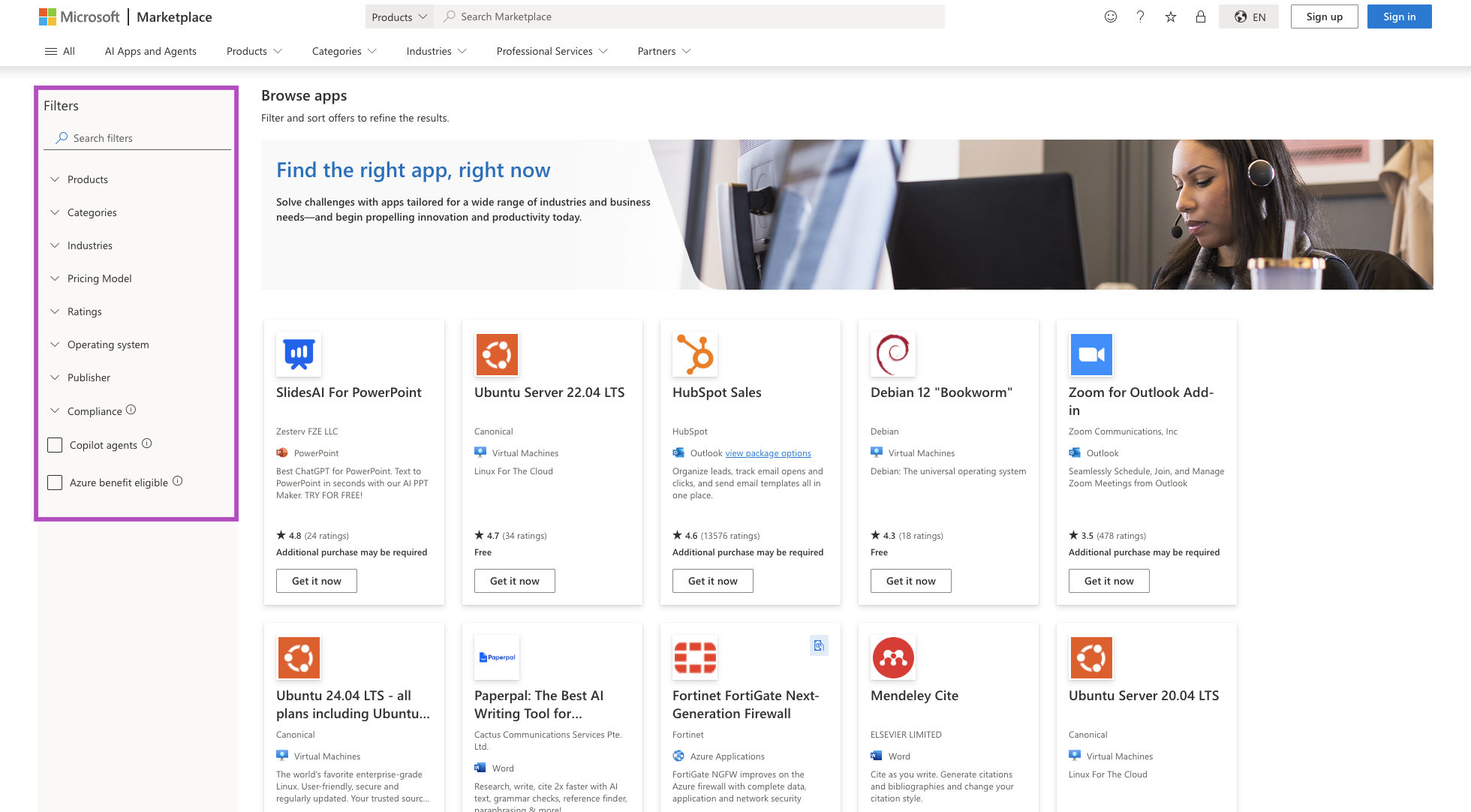
Task: Click the Zoom for Outlook app icon
Action: 1091,354
